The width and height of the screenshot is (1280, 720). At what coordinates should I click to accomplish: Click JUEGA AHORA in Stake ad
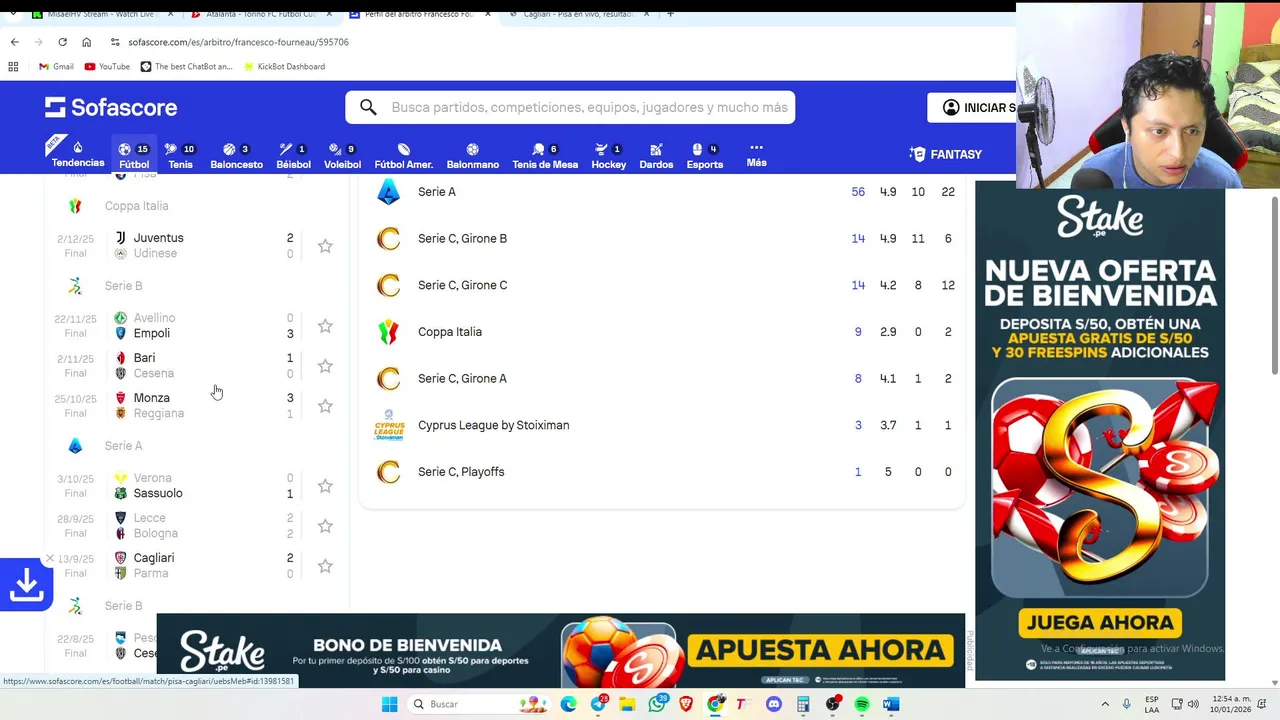[1100, 623]
